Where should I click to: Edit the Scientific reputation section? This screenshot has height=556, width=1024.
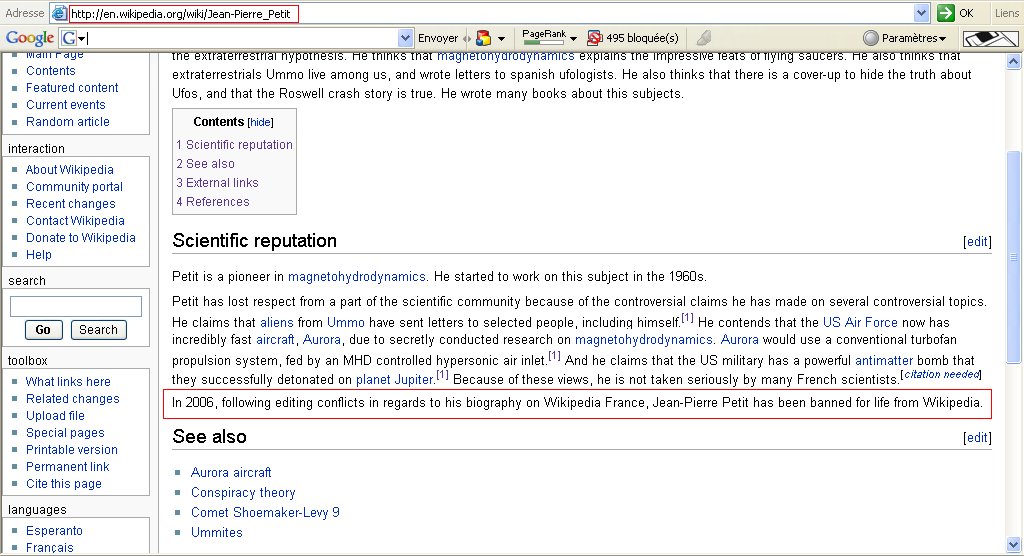click(977, 242)
